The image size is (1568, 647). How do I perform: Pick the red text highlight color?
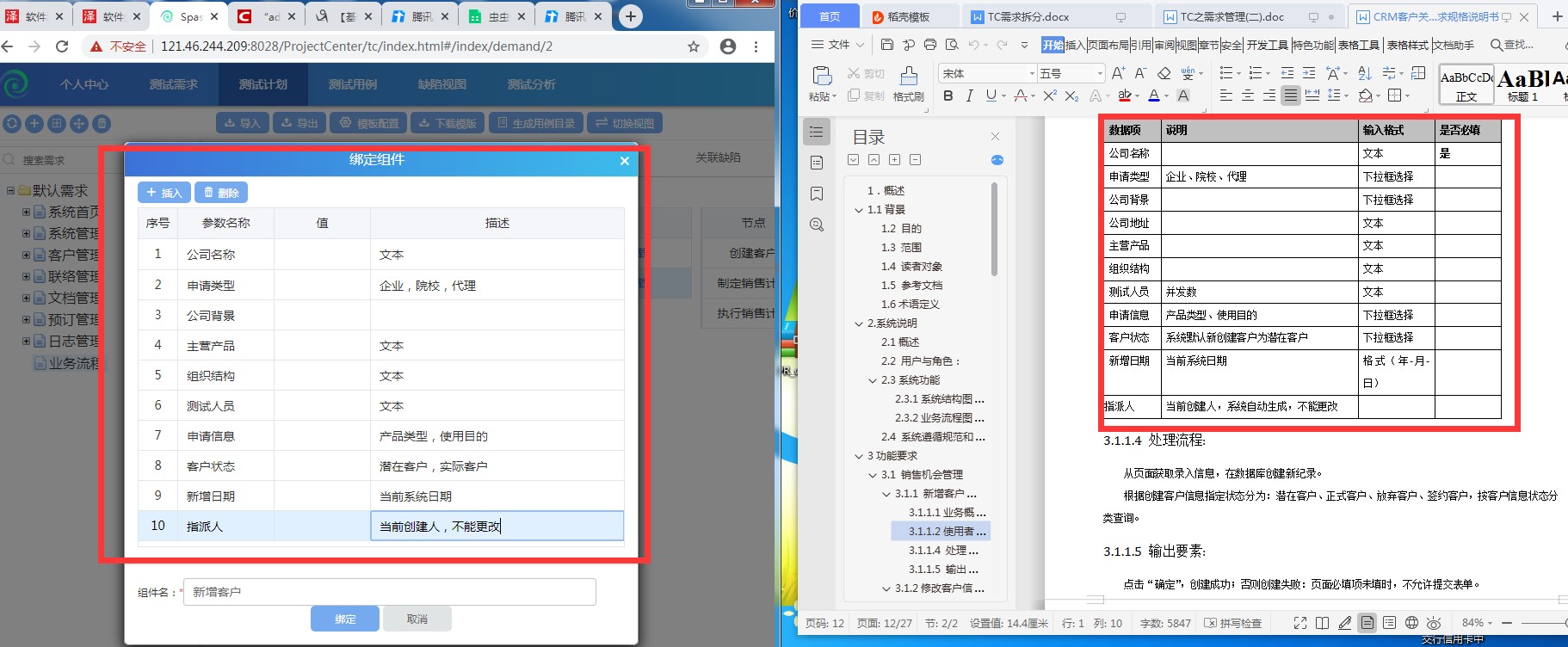[1124, 96]
